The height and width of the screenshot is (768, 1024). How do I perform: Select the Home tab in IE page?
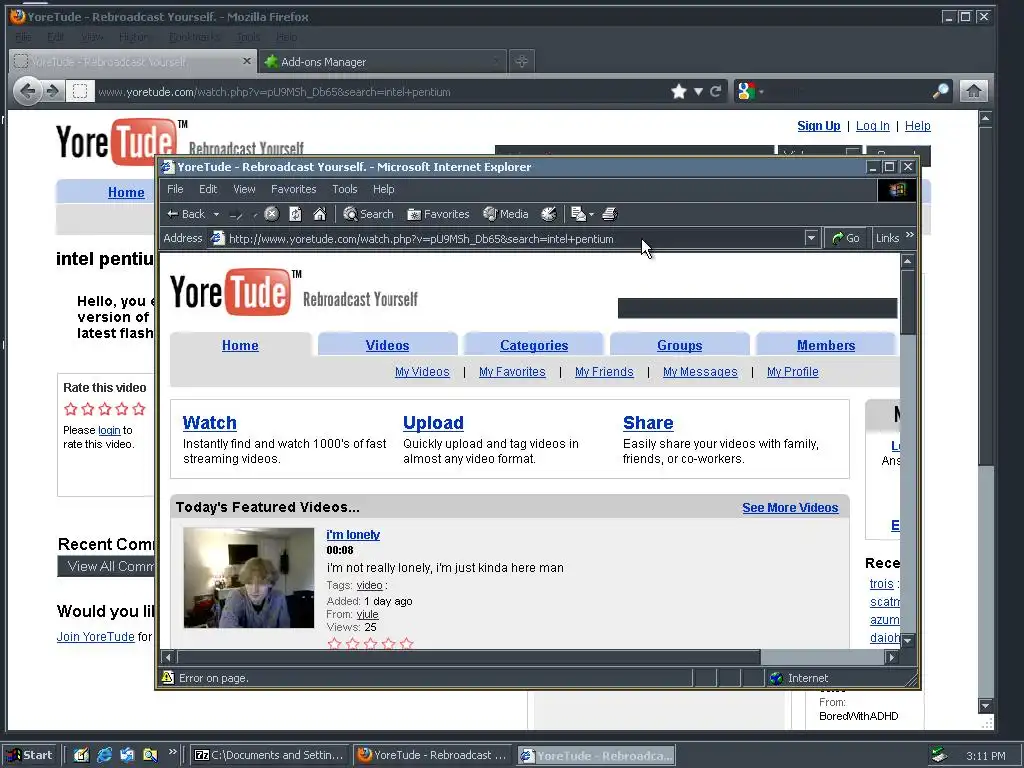tap(240, 345)
